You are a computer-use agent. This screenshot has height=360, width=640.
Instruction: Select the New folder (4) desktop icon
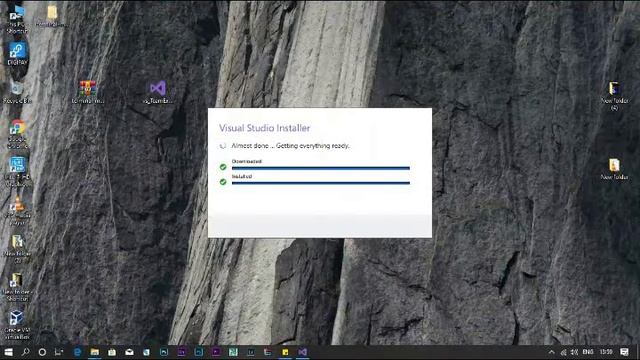click(614, 96)
